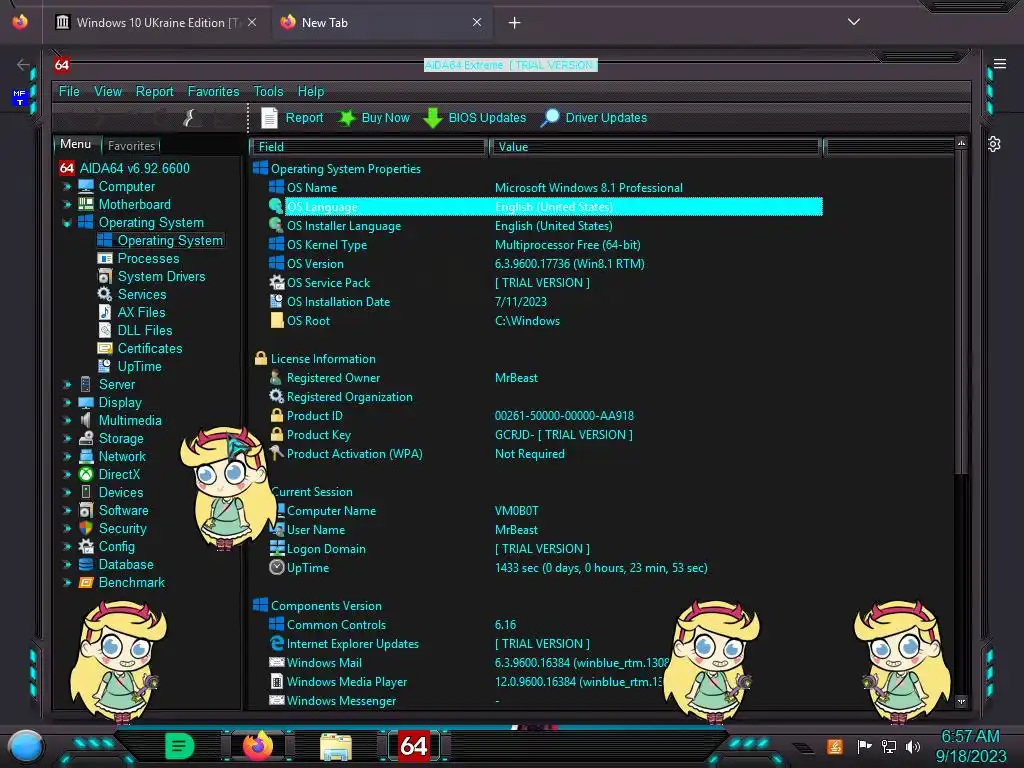Switch to the Menu panel tab
Screen dimensions: 1024x768
(76, 144)
